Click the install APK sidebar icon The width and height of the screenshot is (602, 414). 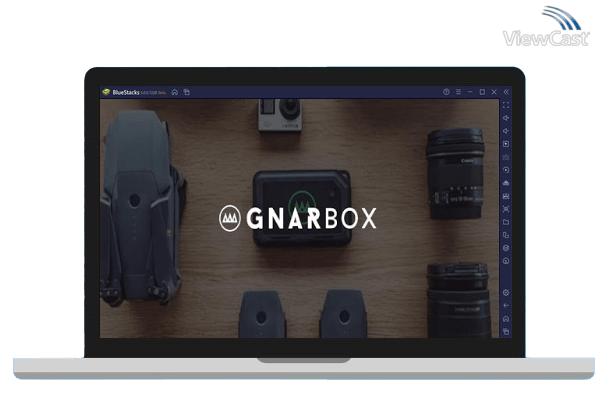(506, 183)
